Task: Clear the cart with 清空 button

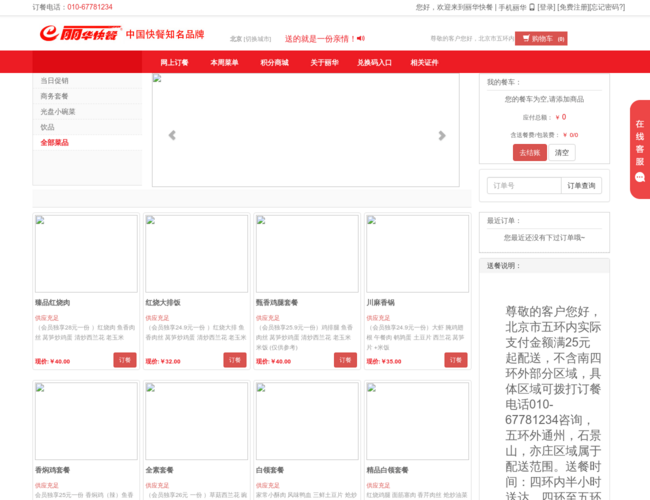Action: pos(562,153)
